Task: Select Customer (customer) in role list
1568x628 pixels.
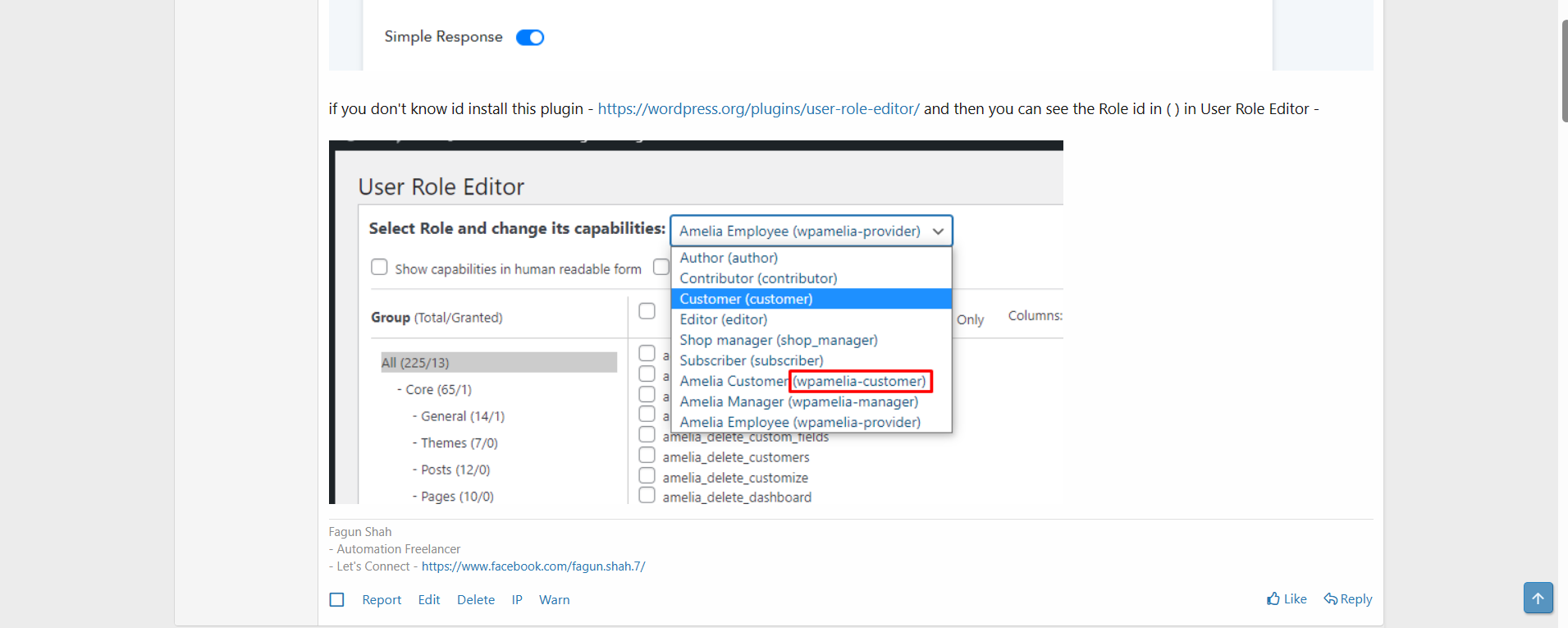Action: click(811, 299)
